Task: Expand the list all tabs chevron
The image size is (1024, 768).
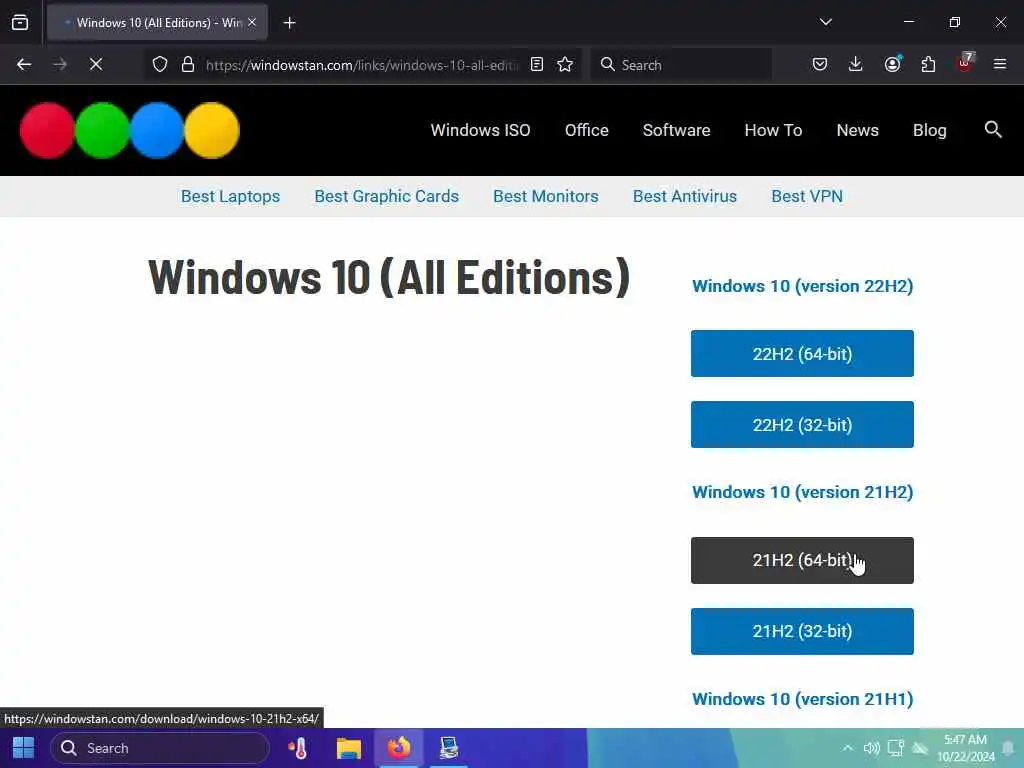Action: 825,22
